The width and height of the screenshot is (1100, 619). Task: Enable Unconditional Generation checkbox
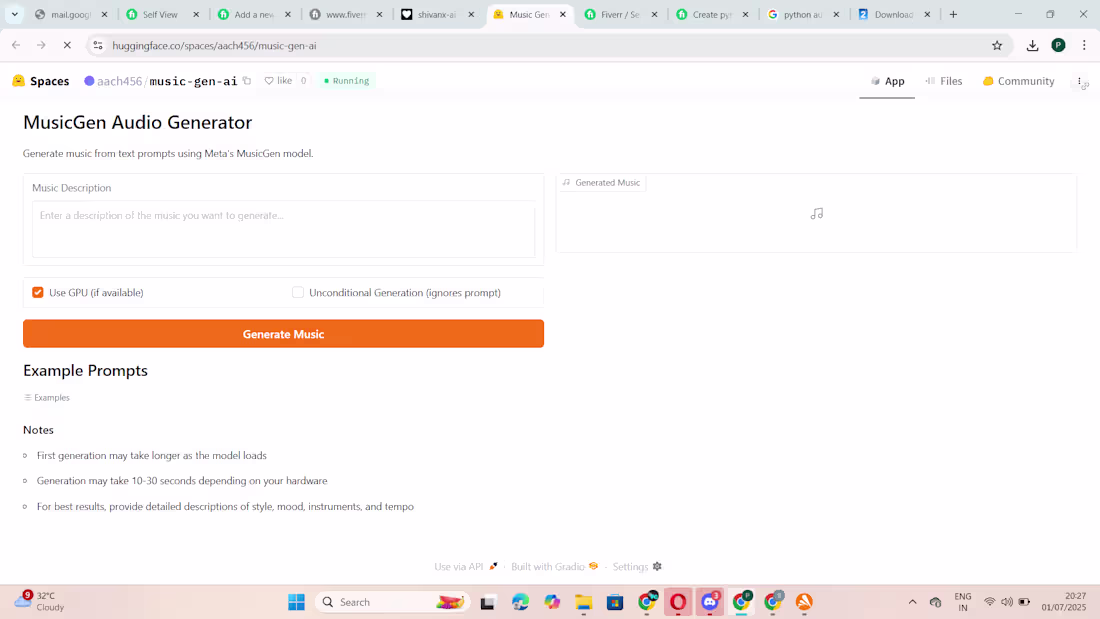[298, 293]
